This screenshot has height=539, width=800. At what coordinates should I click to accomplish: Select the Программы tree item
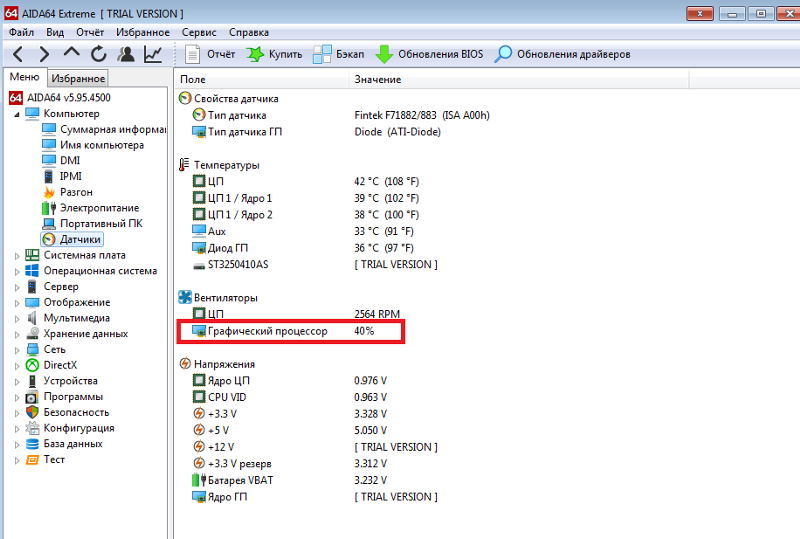coord(64,397)
